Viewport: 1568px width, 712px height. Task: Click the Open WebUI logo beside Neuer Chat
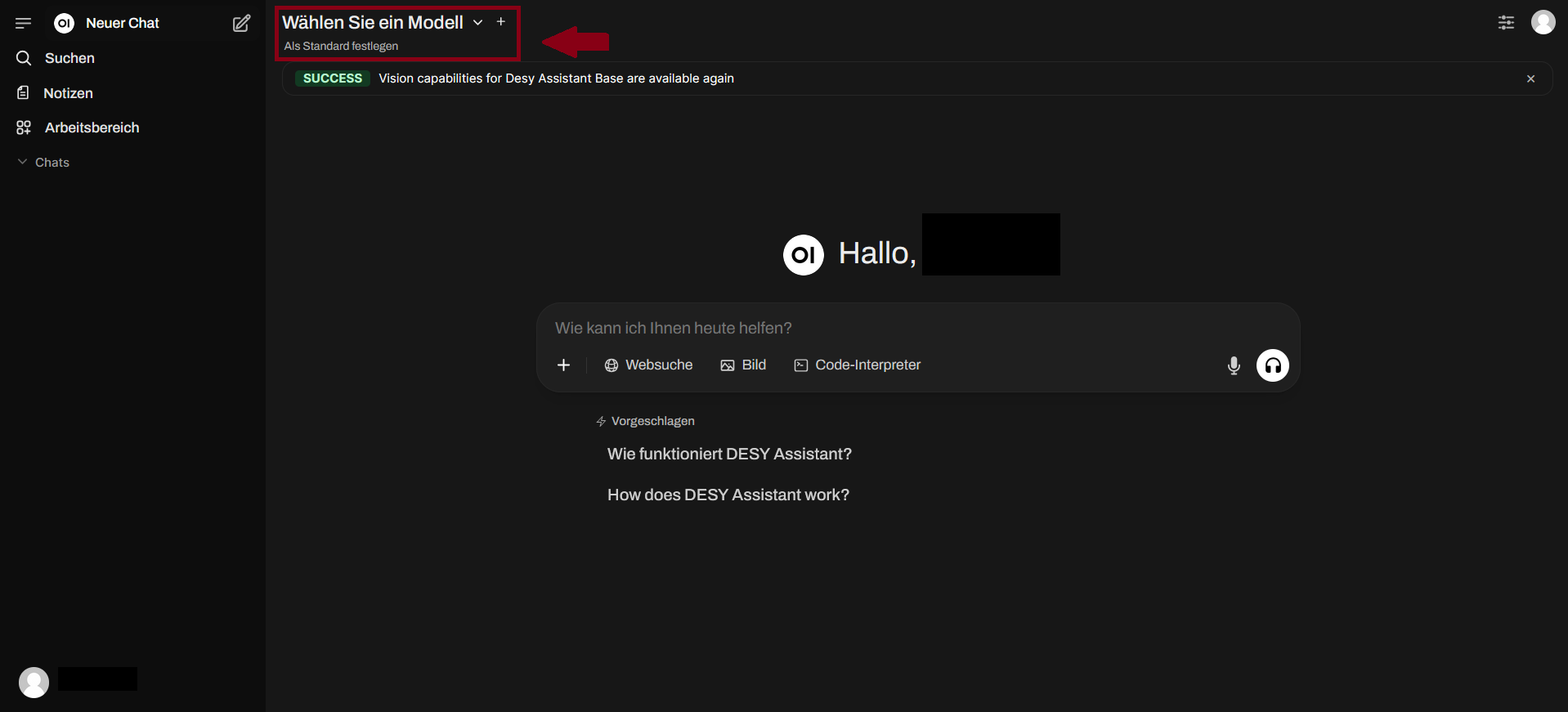64,23
